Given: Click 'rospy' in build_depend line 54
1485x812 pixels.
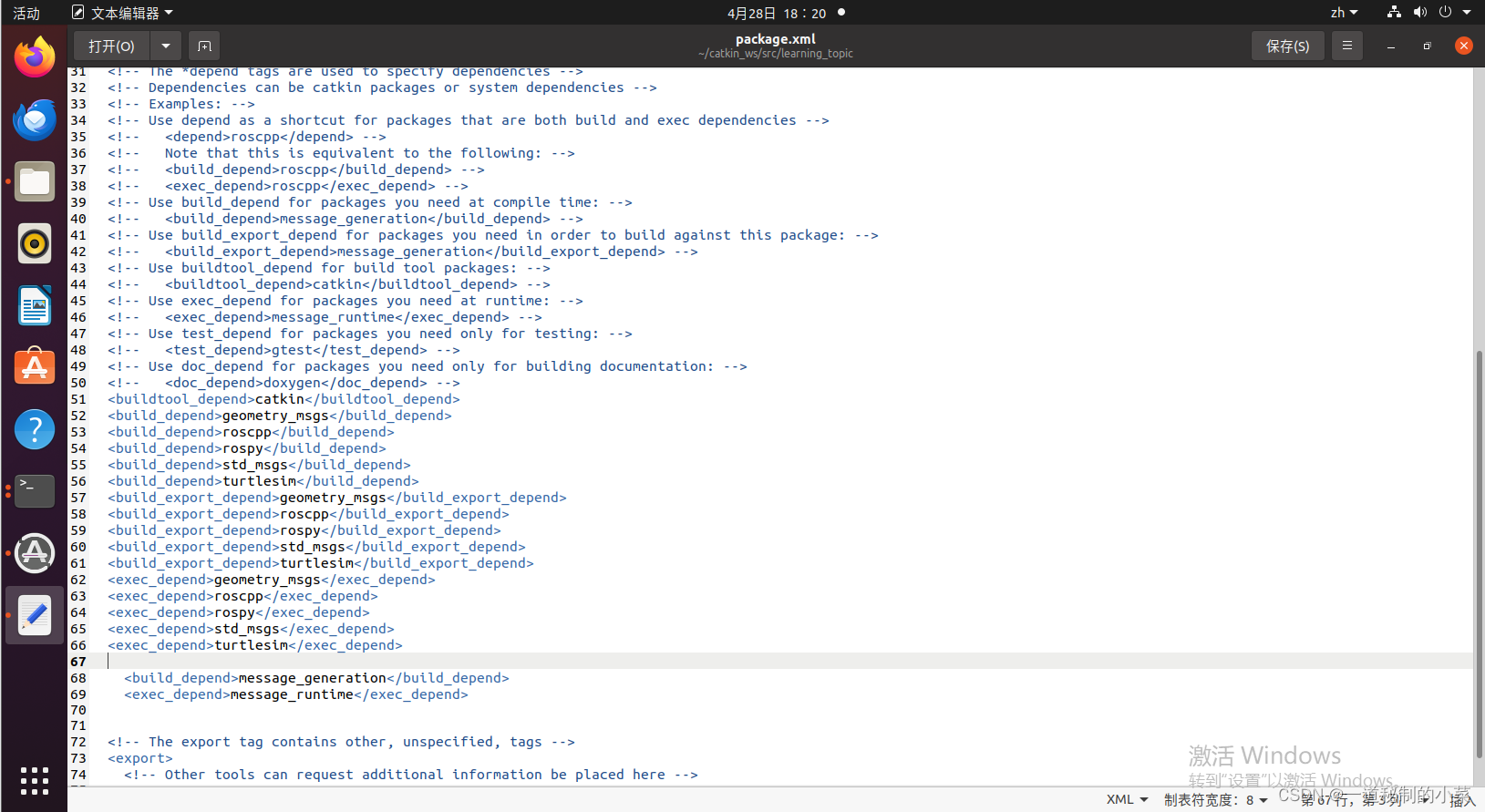Looking at the screenshot, I should [242, 448].
